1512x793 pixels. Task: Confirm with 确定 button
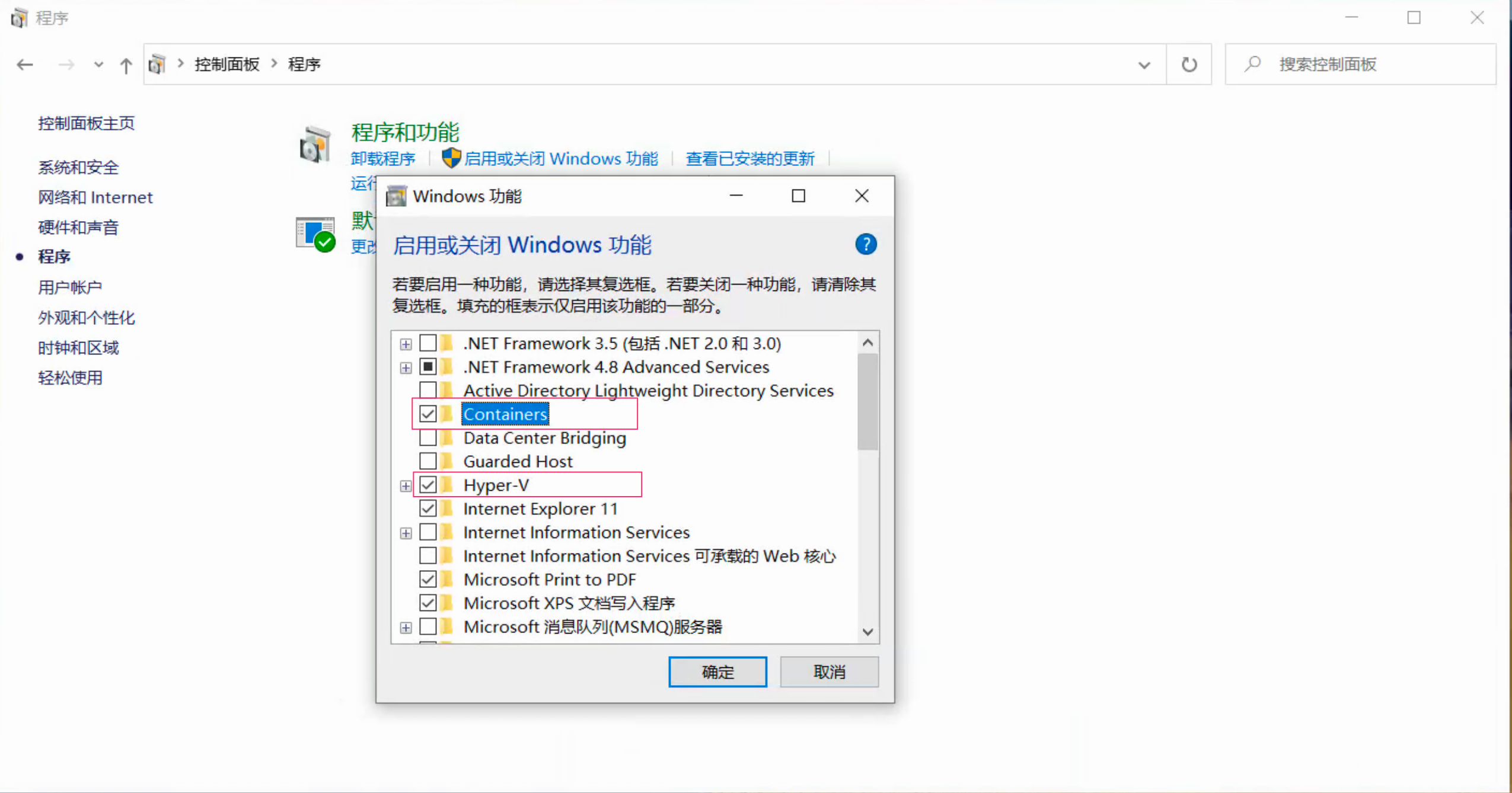tap(717, 672)
